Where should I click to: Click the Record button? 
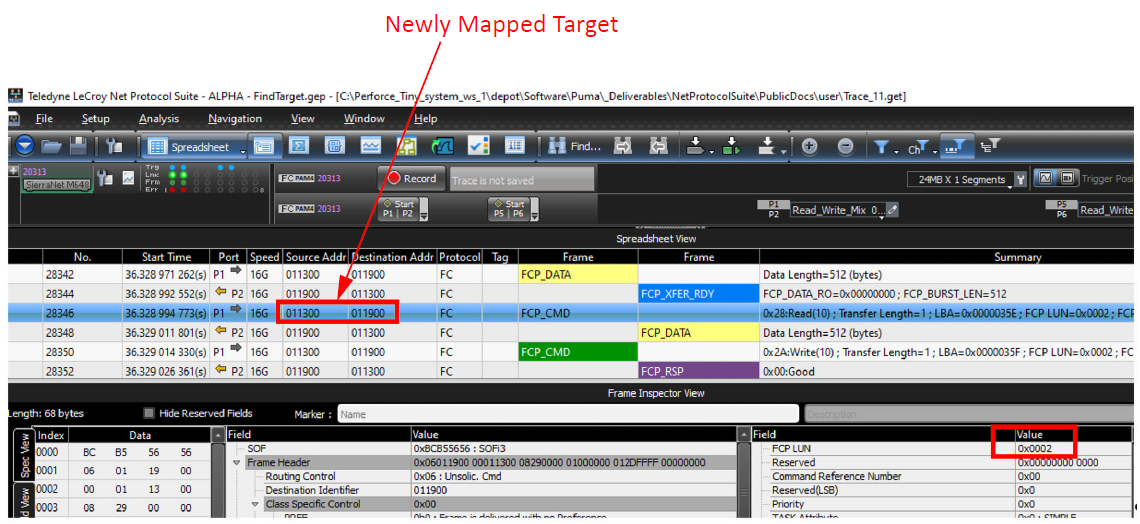pos(412,178)
